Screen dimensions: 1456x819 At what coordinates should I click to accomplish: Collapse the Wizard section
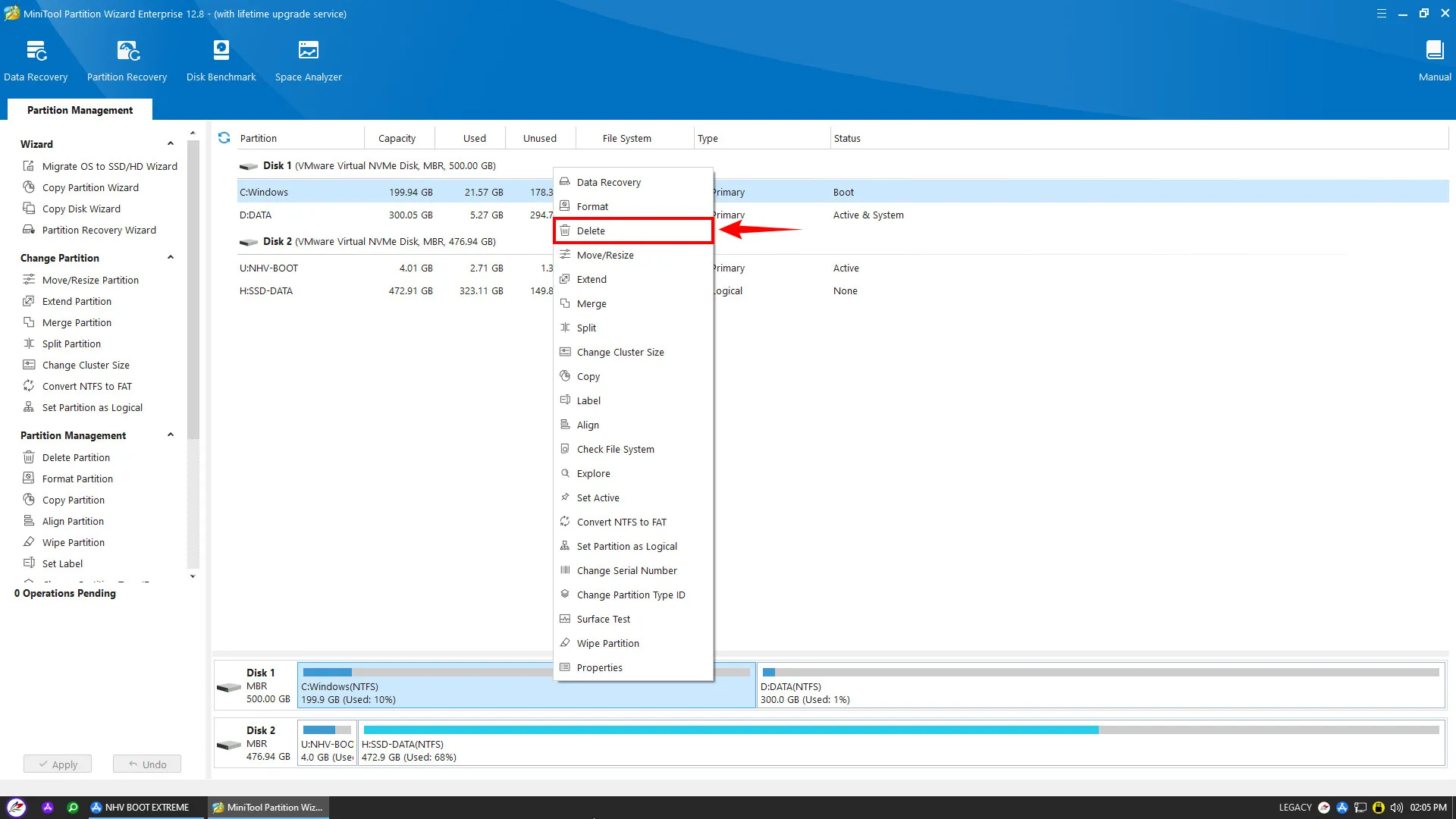[171, 144]
